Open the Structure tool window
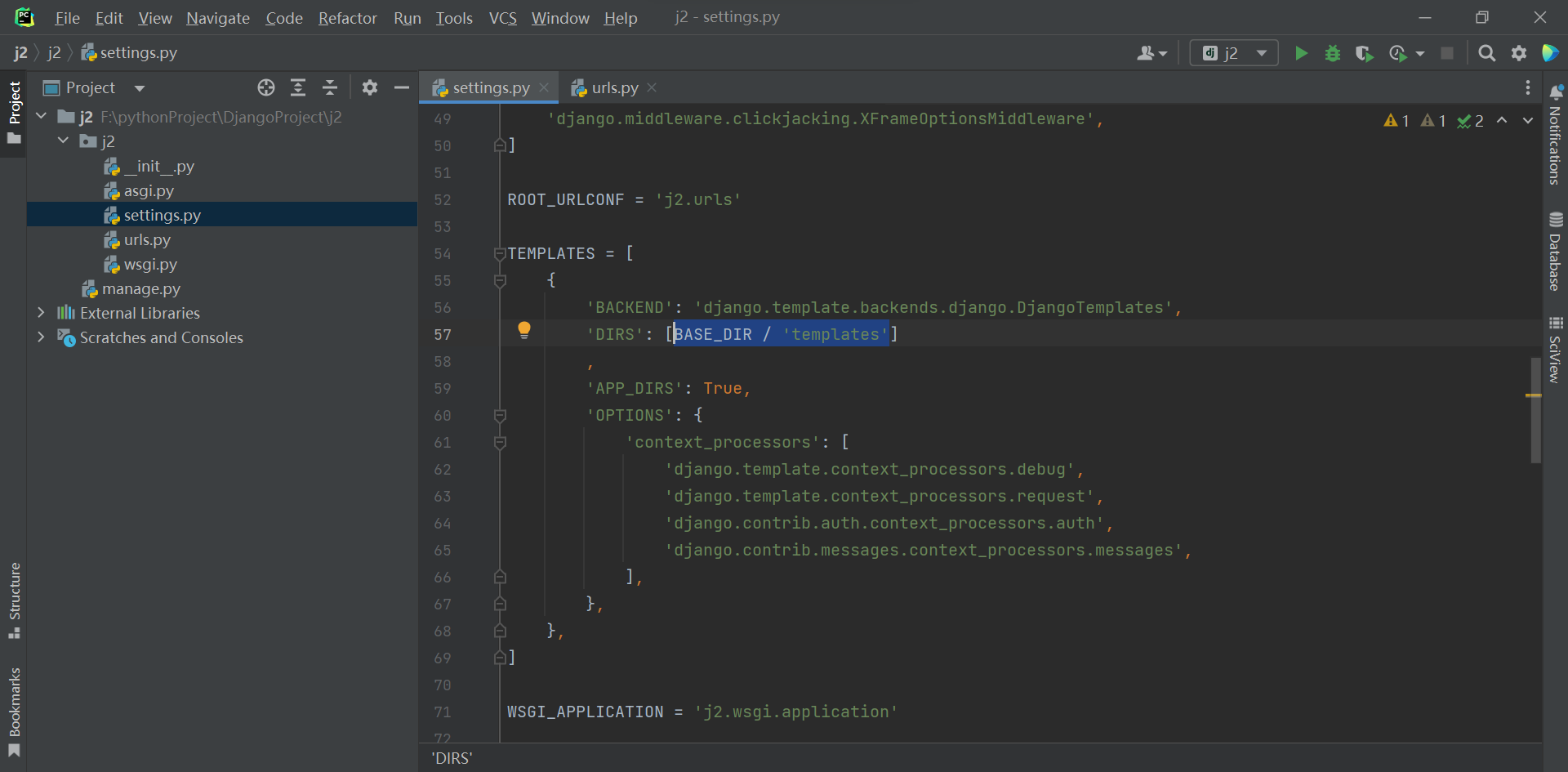 (x=14, y=600)
